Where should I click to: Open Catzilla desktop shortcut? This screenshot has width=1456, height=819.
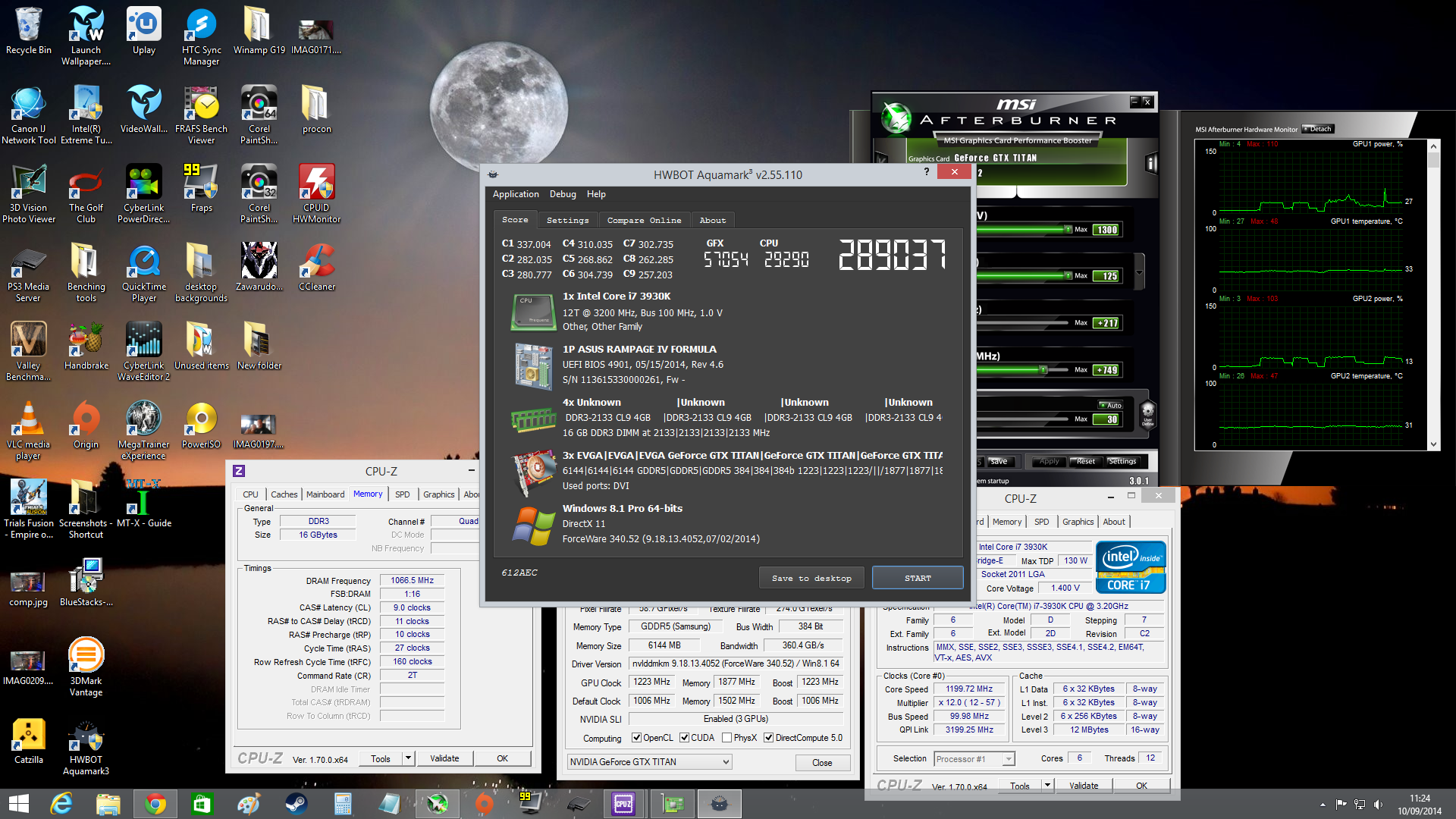tap(29, 740)
